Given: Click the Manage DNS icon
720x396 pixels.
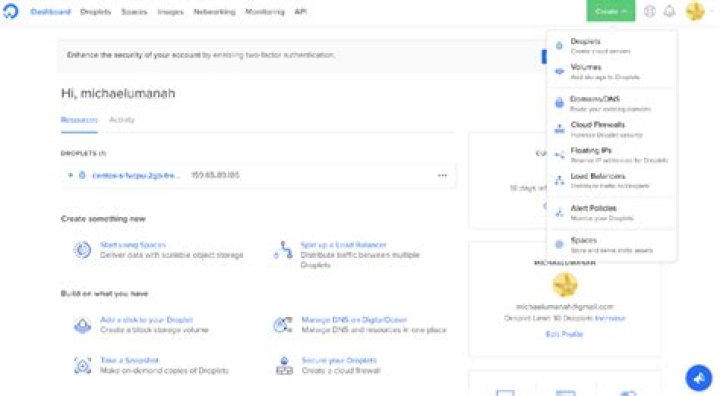Looking at the screenshot, I should pos(283,325).
